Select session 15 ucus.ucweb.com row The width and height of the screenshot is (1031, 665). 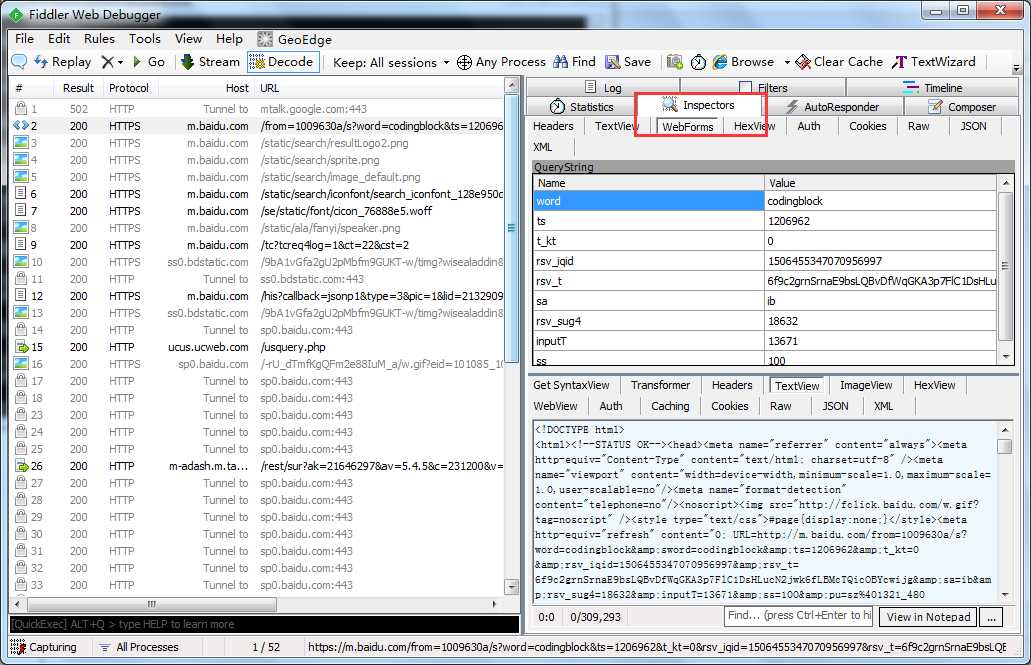259,347
